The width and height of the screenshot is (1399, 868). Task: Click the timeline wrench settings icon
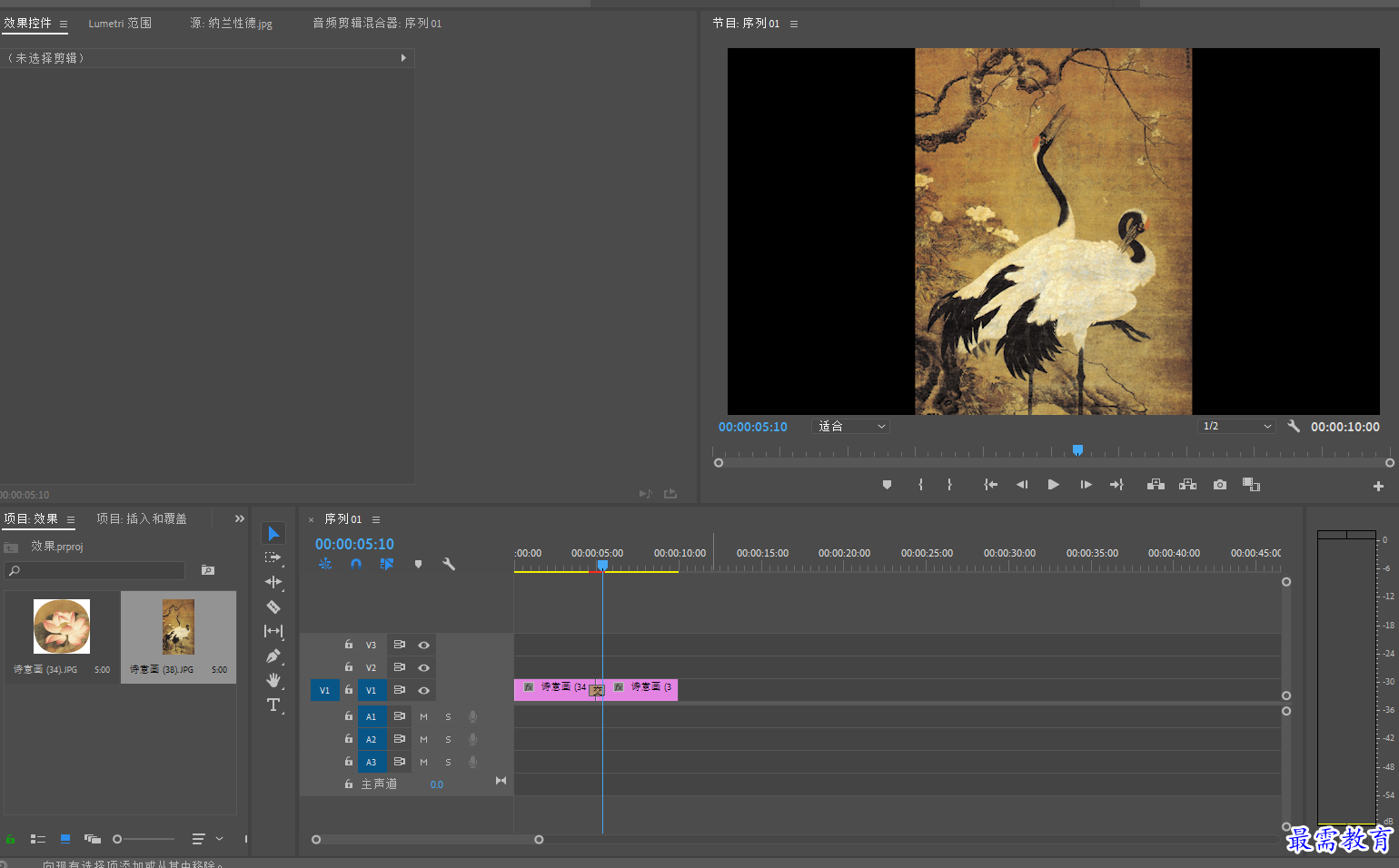449,564
